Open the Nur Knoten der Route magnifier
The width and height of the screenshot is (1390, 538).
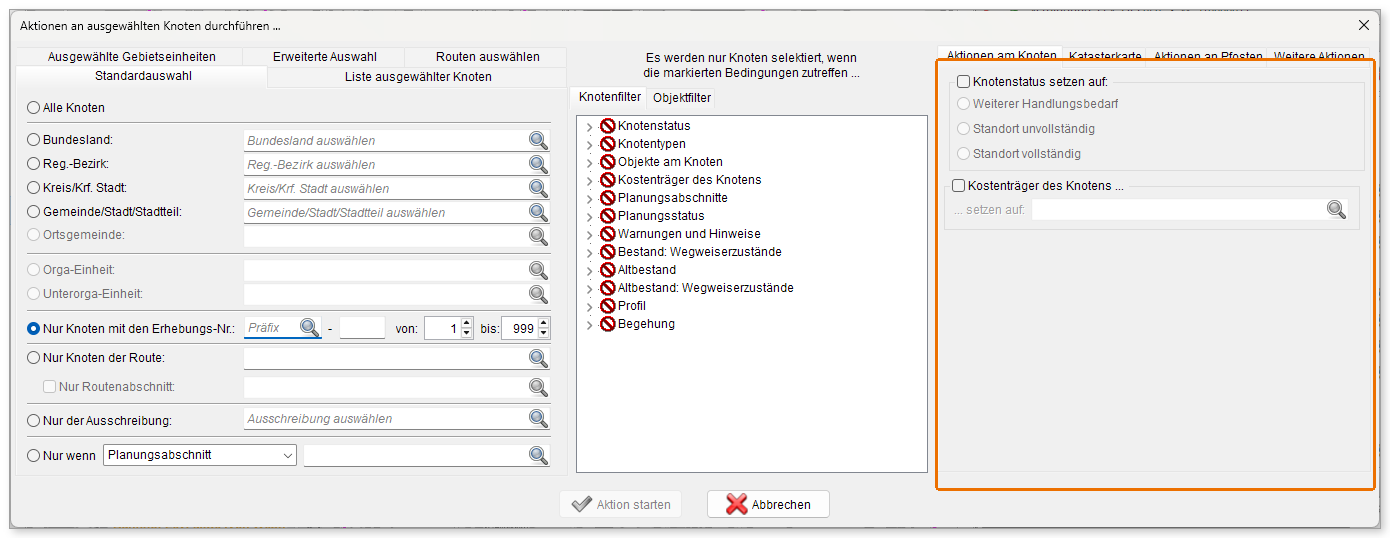coord(538,358)
